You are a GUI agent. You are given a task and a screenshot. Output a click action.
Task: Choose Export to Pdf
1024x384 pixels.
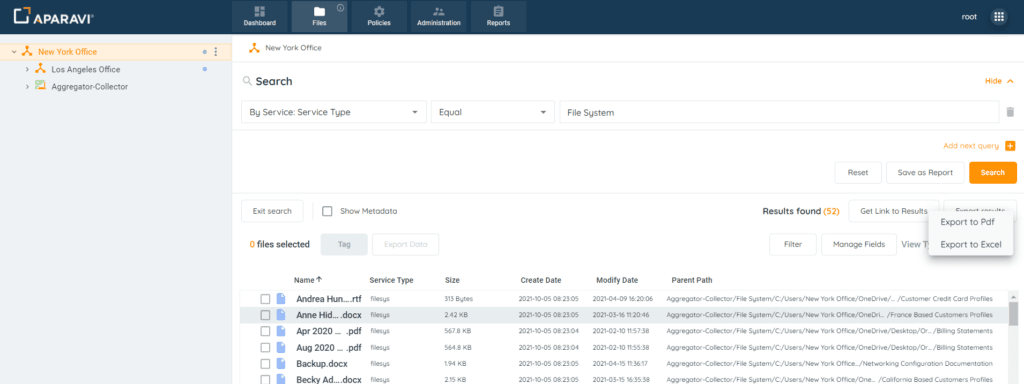(x=967, y=222)
